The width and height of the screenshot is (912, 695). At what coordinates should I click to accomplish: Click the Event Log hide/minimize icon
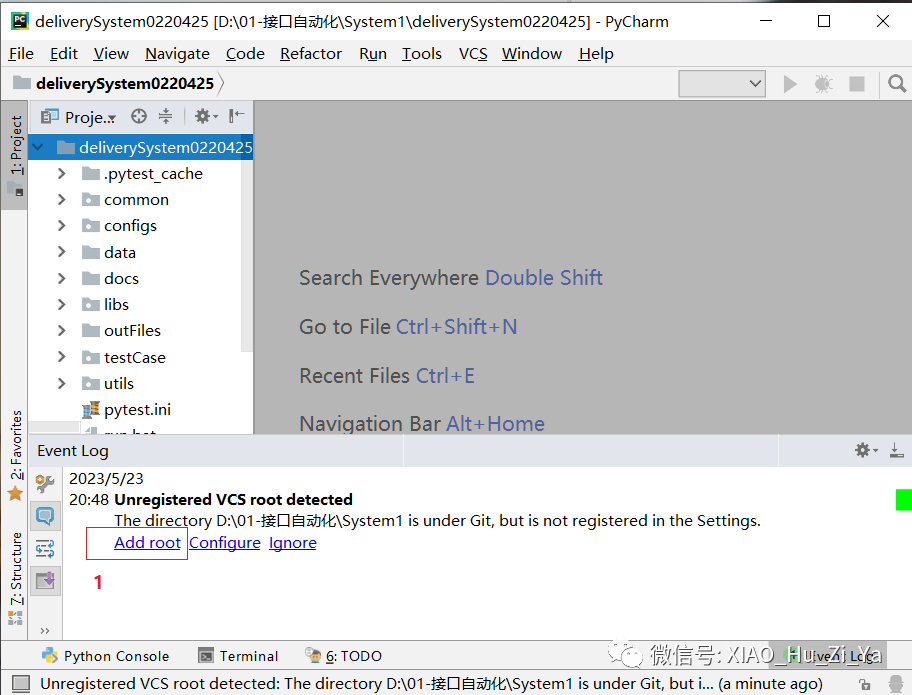tap(896, 450)
